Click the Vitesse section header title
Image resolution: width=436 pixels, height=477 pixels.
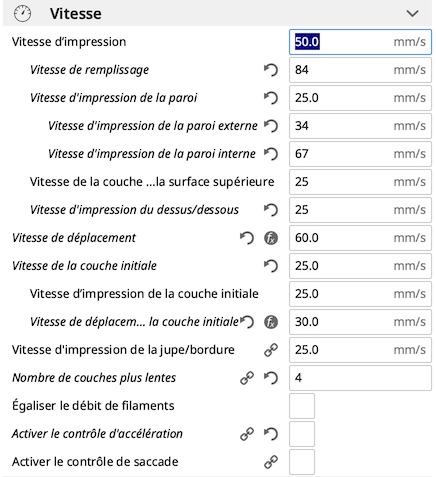point(76,14)
